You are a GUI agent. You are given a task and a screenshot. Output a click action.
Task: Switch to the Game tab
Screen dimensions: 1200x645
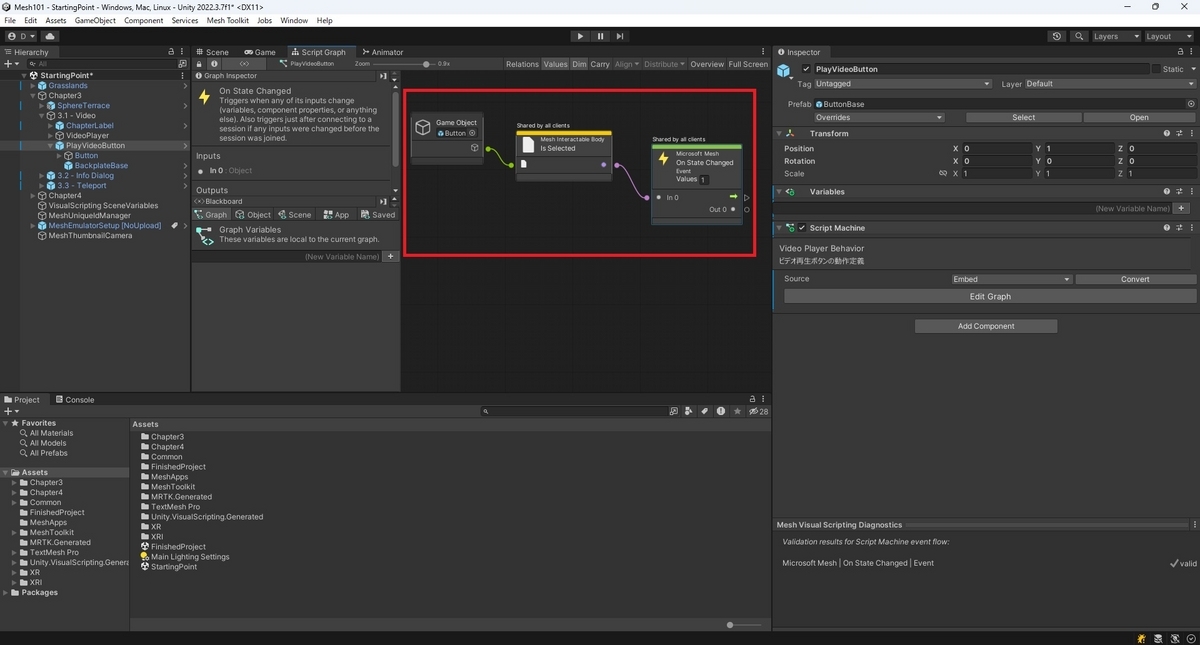pos(260,52)
